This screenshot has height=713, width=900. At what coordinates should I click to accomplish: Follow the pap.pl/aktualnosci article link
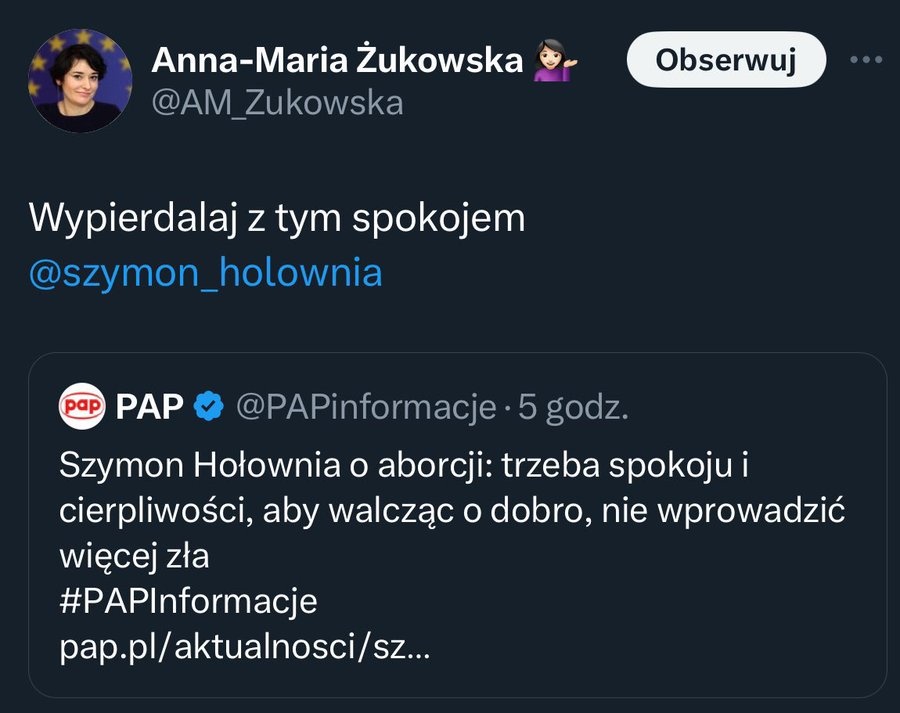tap(245, 648)
